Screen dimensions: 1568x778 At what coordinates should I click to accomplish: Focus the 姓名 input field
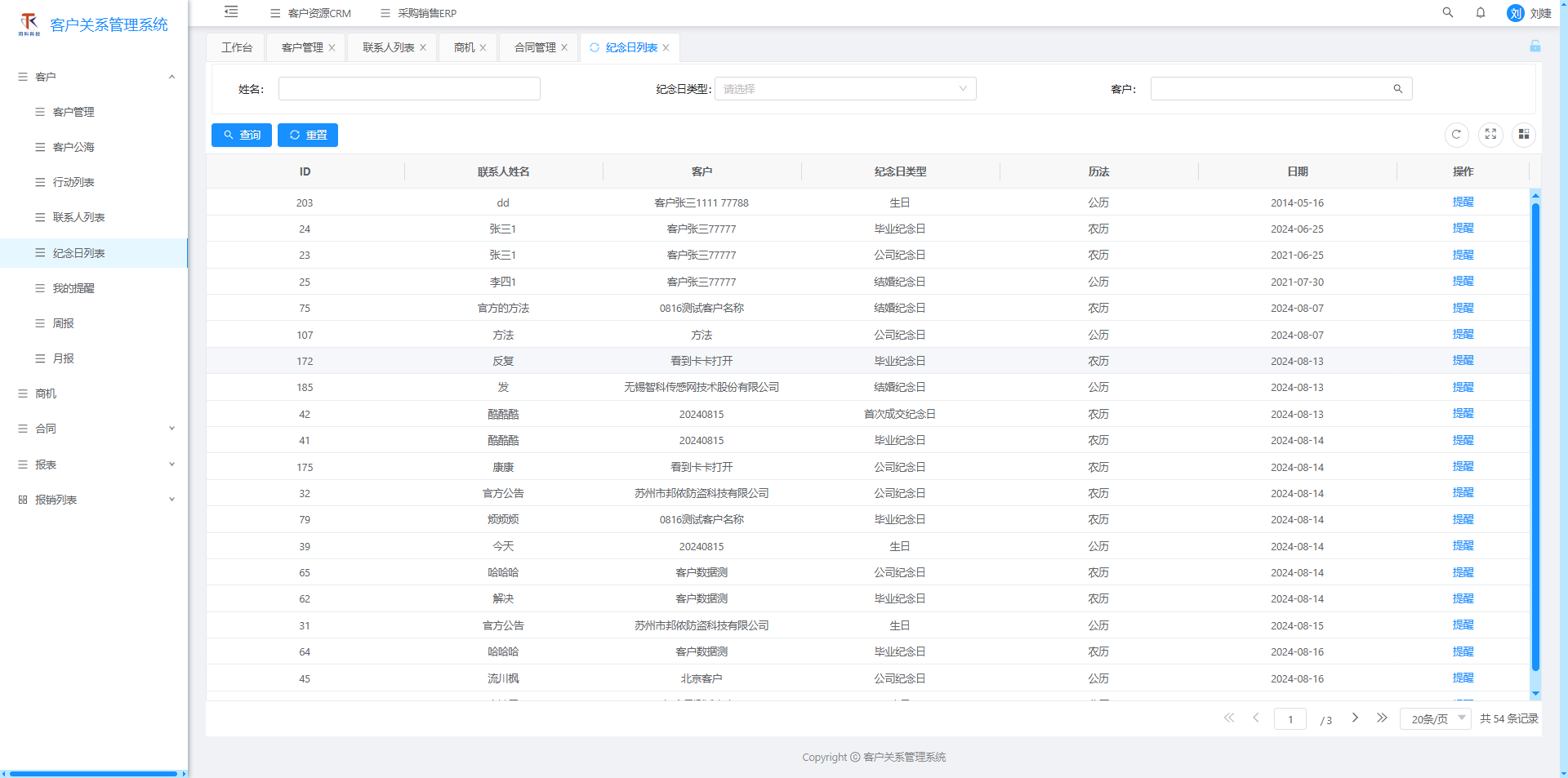click(409, 89)
